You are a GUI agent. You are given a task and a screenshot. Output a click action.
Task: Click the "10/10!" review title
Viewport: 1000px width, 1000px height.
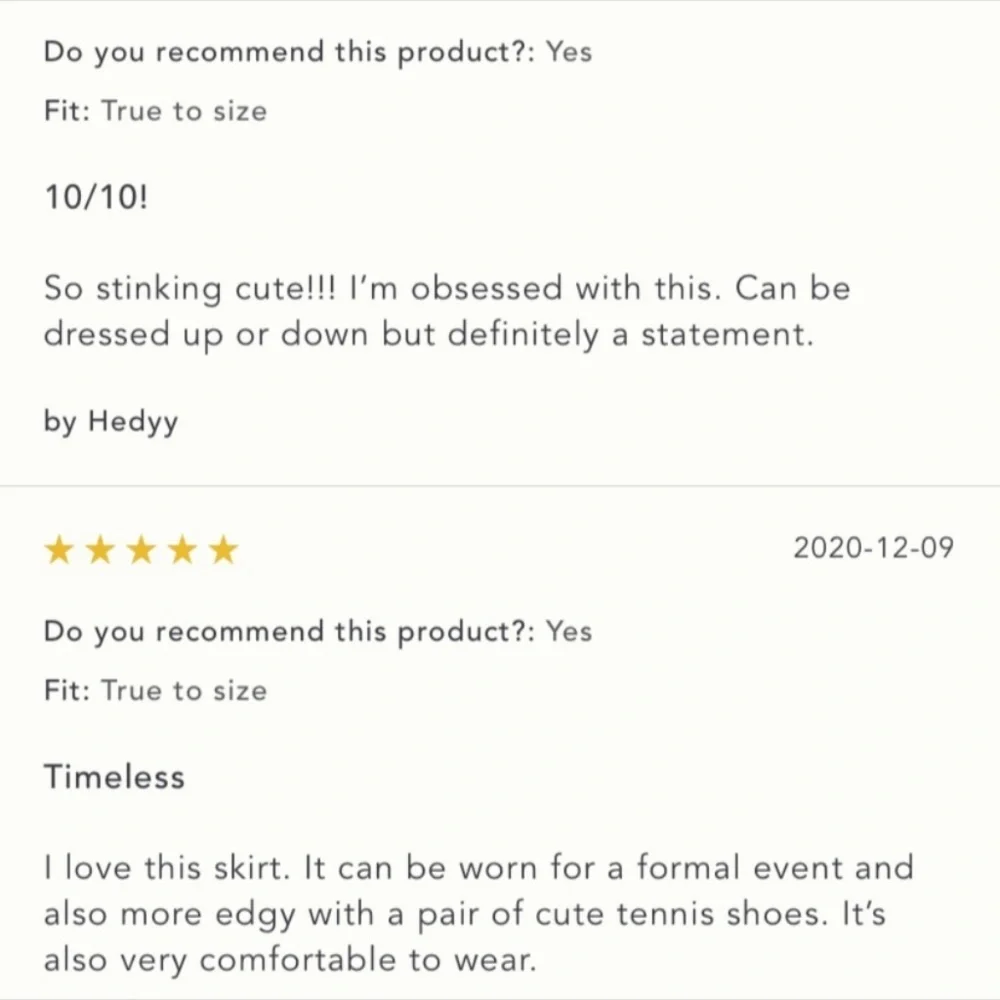tap(95, 198)
